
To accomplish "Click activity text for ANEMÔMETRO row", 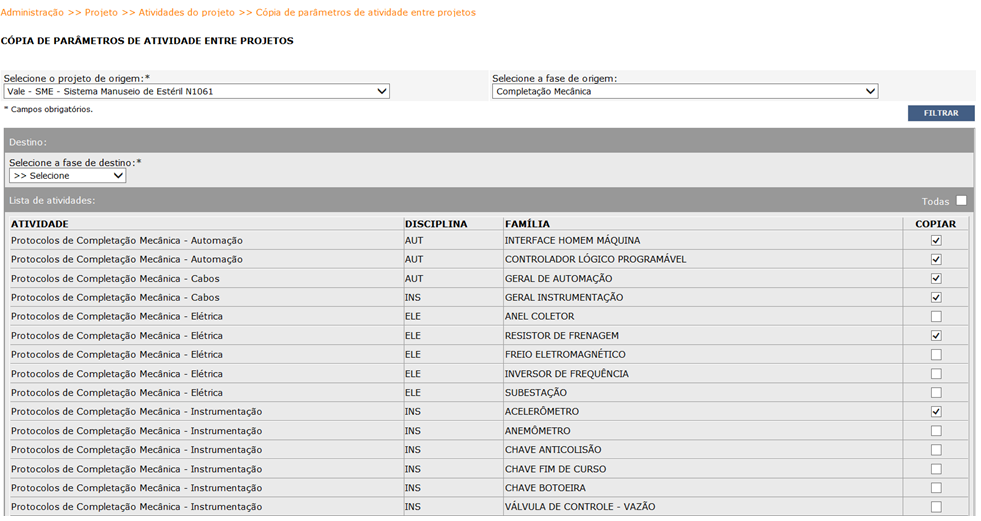I will [x=136, y=431].
